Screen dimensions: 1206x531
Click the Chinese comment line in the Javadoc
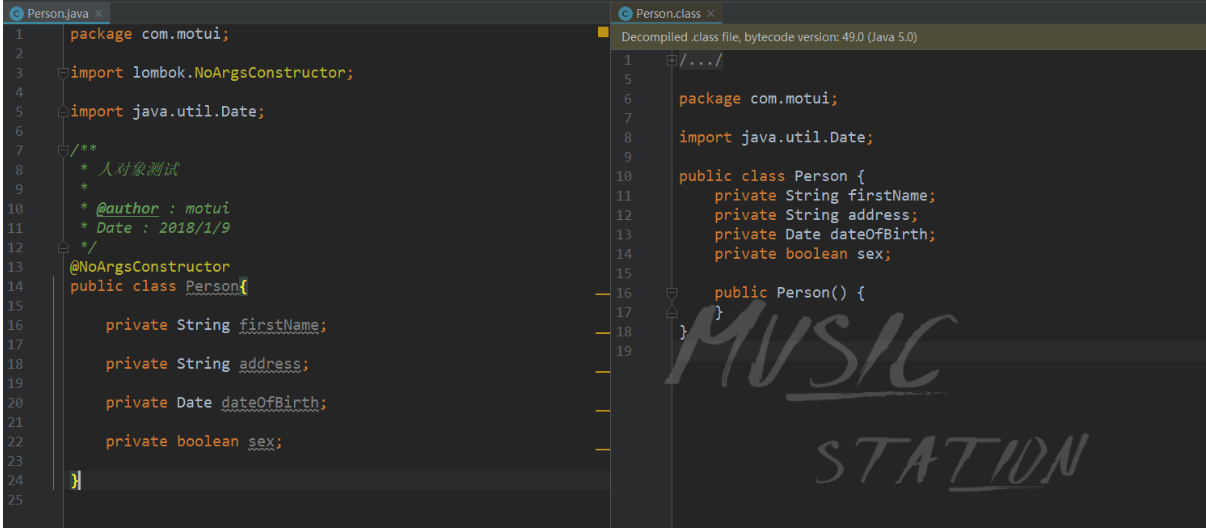click(x=130, y=170)
